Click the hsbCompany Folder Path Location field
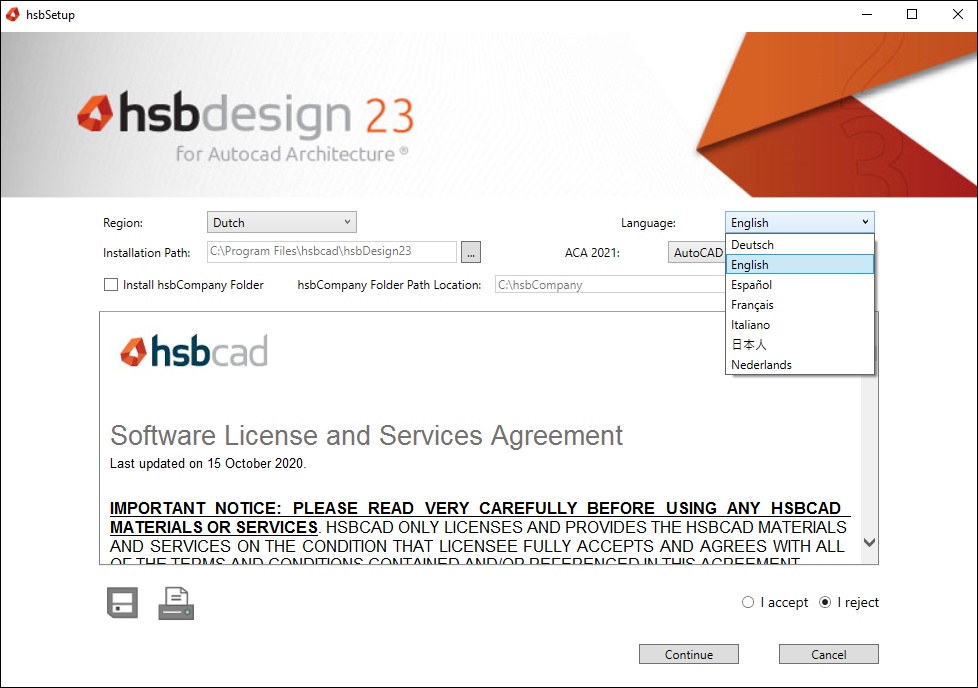The width and height of the screenshot is (978, 688). click(x=610, y=284)
